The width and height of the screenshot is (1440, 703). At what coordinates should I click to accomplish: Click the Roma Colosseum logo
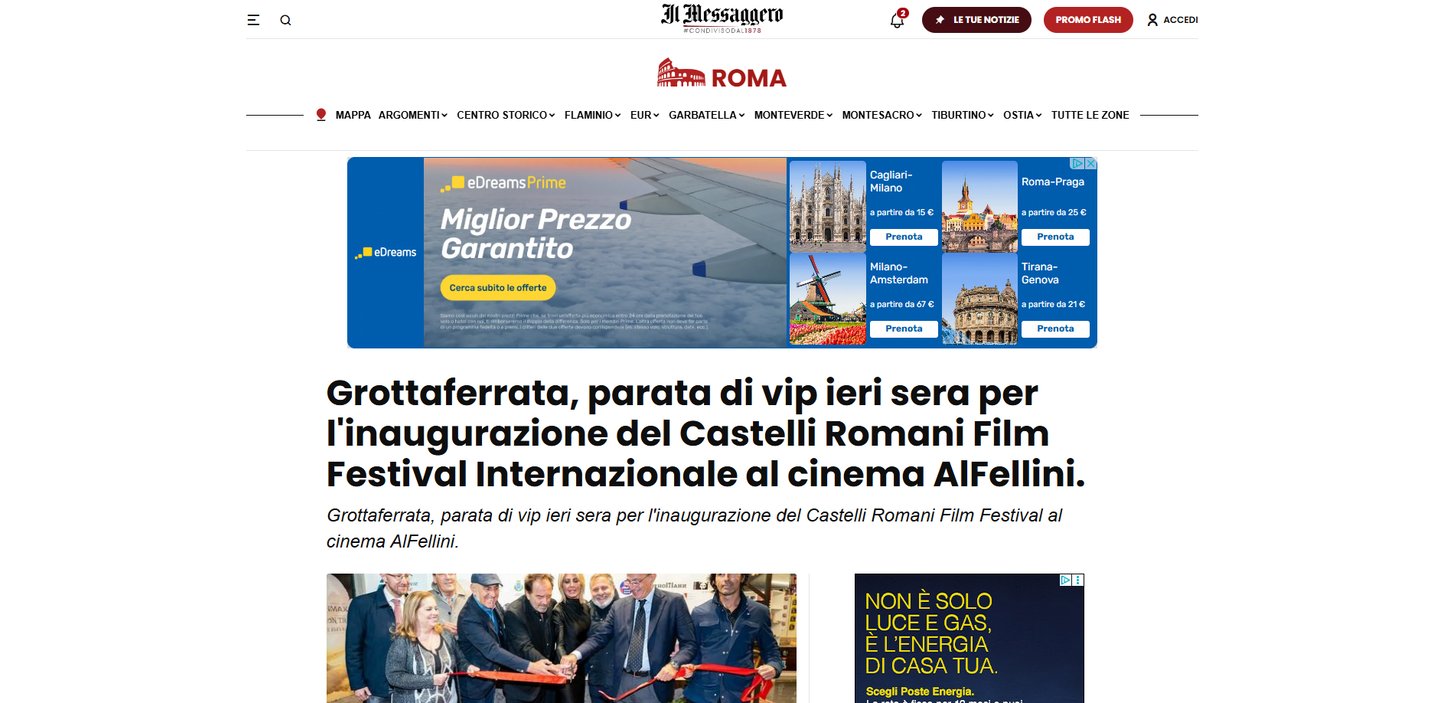[722, 73]
